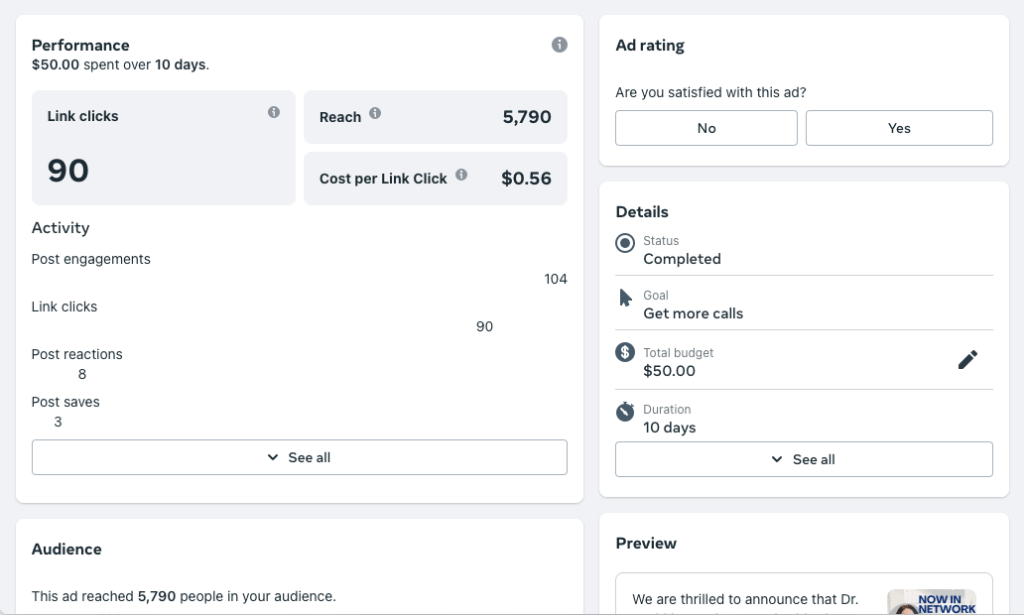The height and width of the screenshot is (615, 1024).
Task: Click the Completed status icon
Action: point(625,243)
